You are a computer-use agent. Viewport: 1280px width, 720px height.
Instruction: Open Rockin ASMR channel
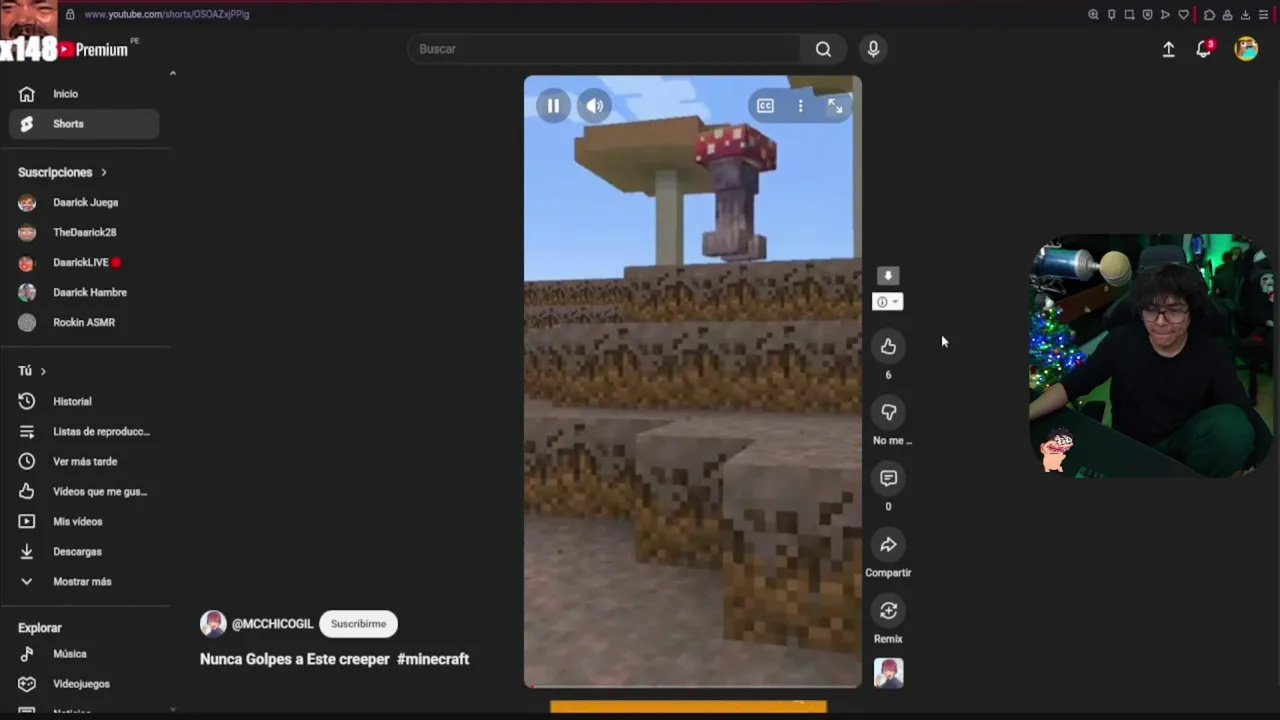pos(85,322)
